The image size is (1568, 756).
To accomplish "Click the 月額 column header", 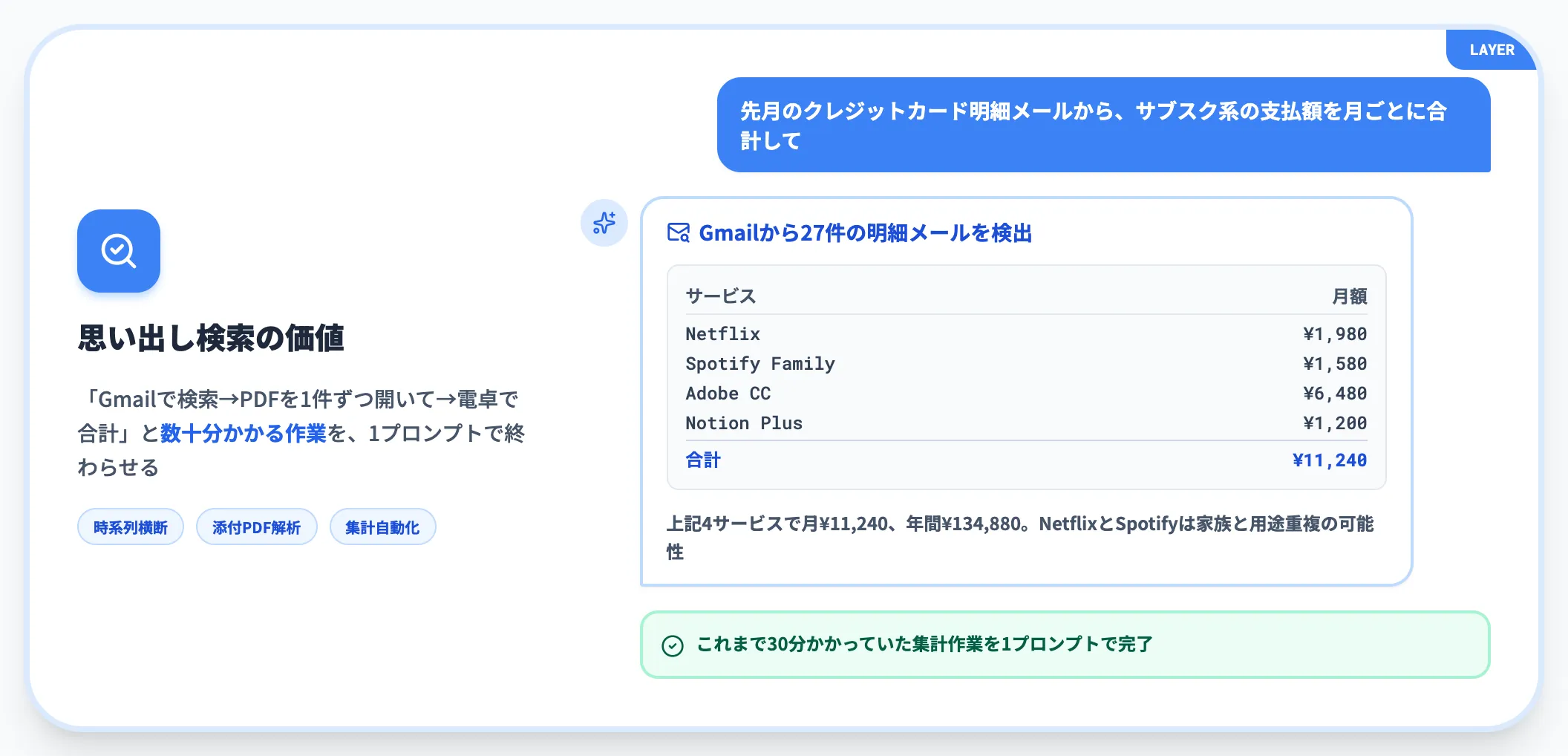I will 1350,296.
